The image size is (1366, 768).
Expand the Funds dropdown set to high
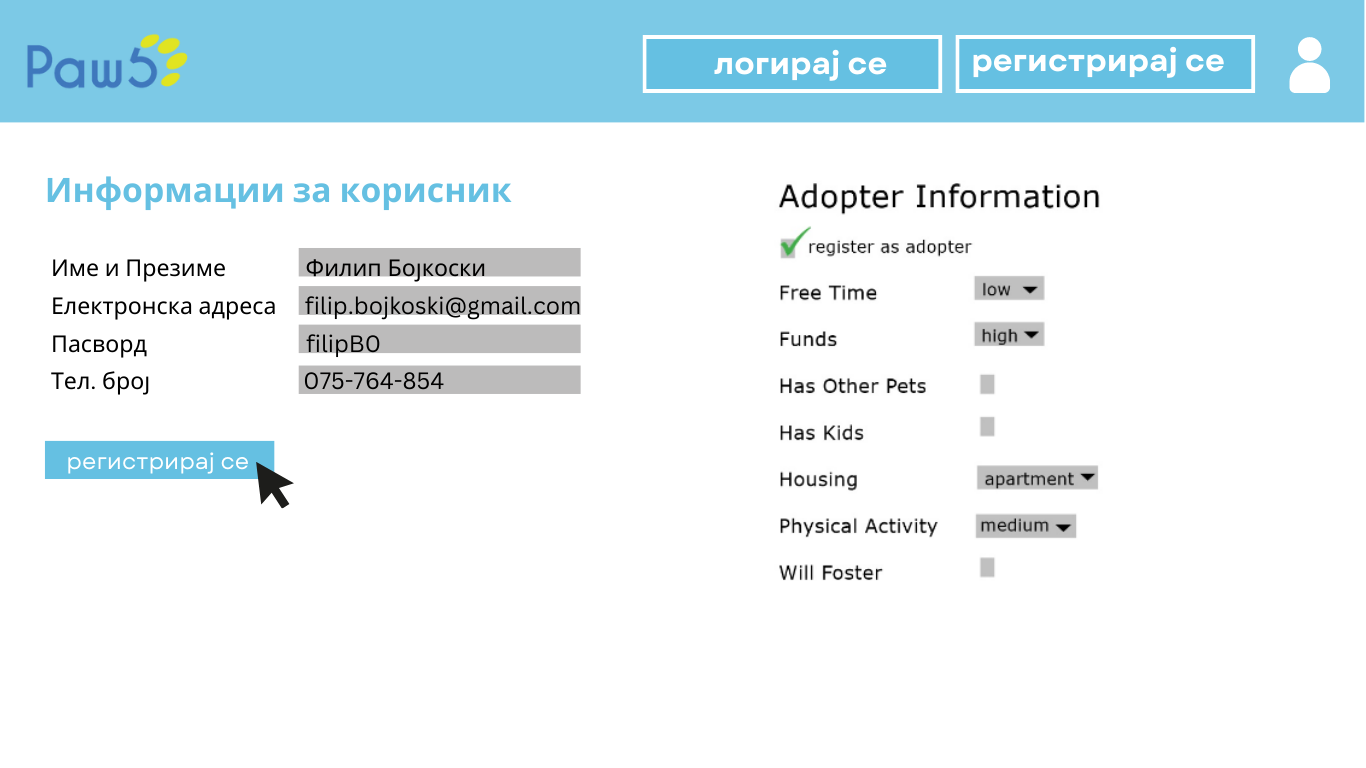[x=1009, y=335]
